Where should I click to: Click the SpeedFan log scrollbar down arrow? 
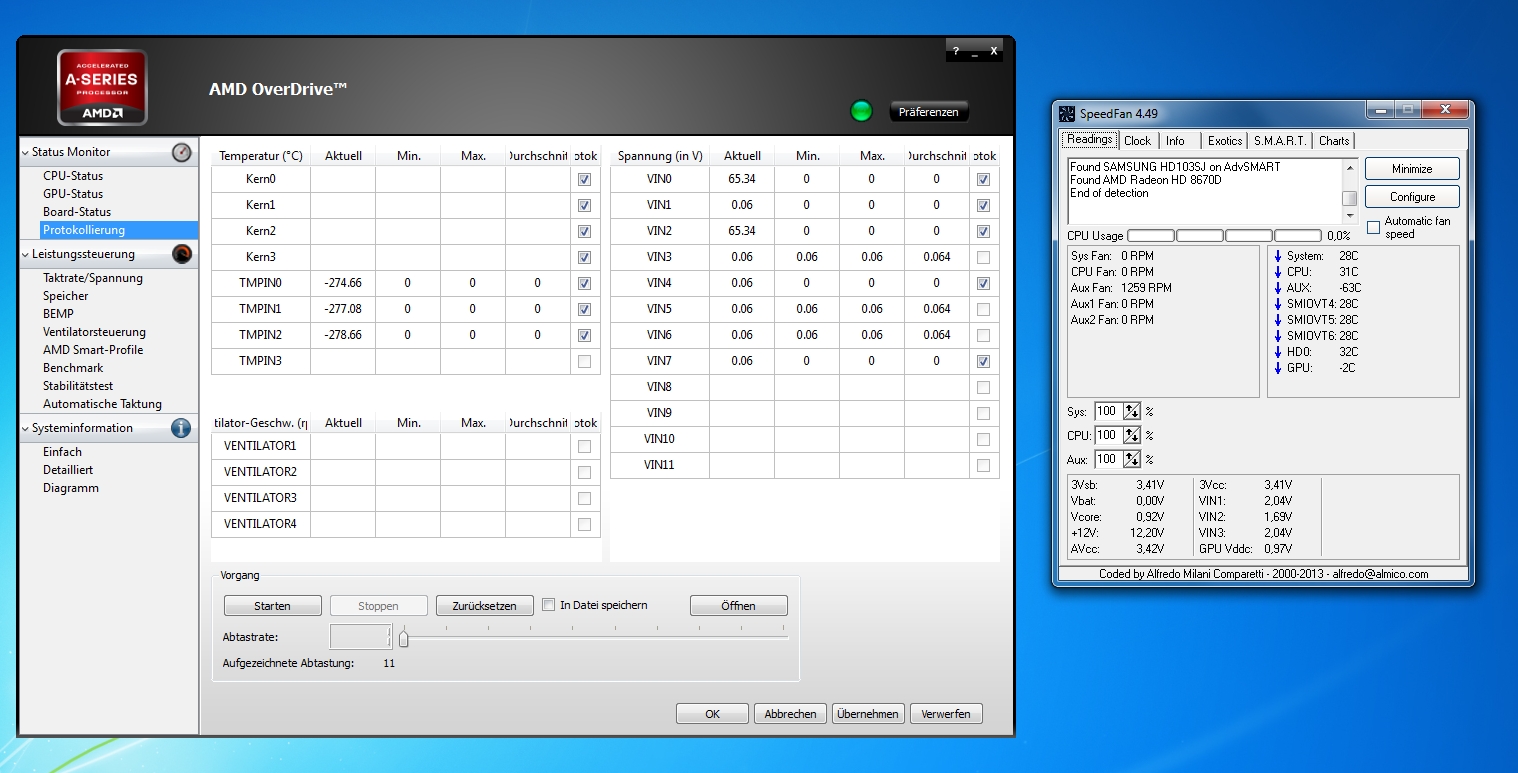[x=1350, y=216]
